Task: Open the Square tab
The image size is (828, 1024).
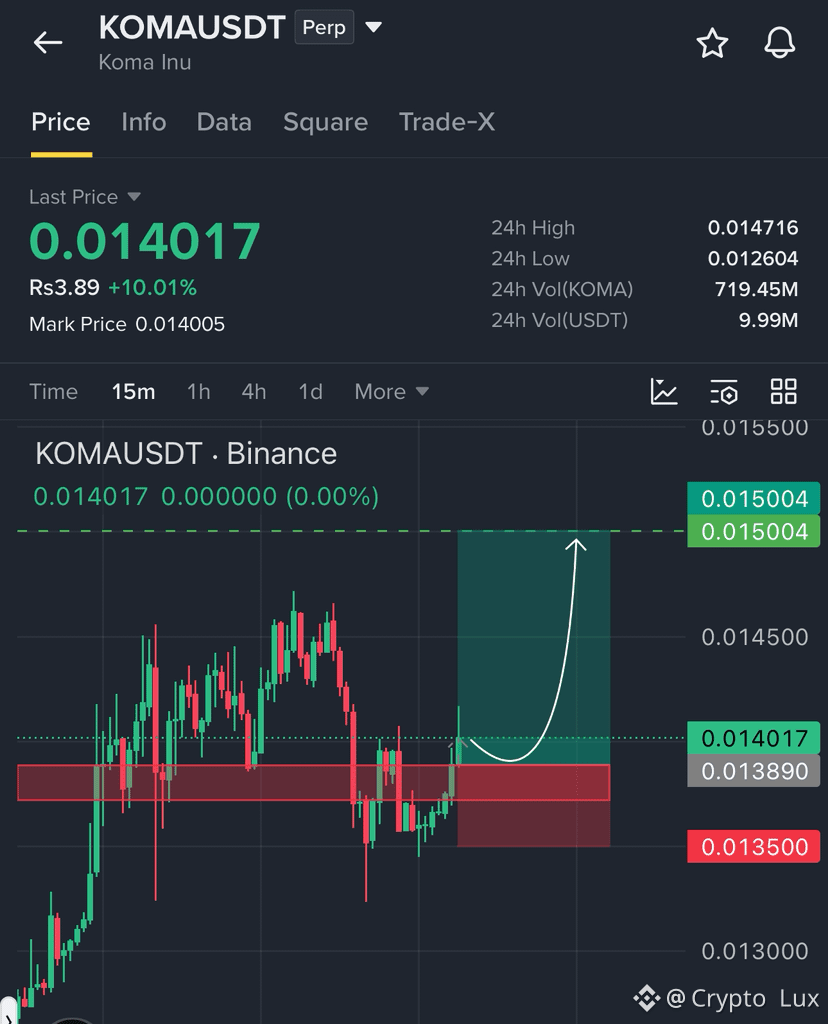Action: point(325,122)
